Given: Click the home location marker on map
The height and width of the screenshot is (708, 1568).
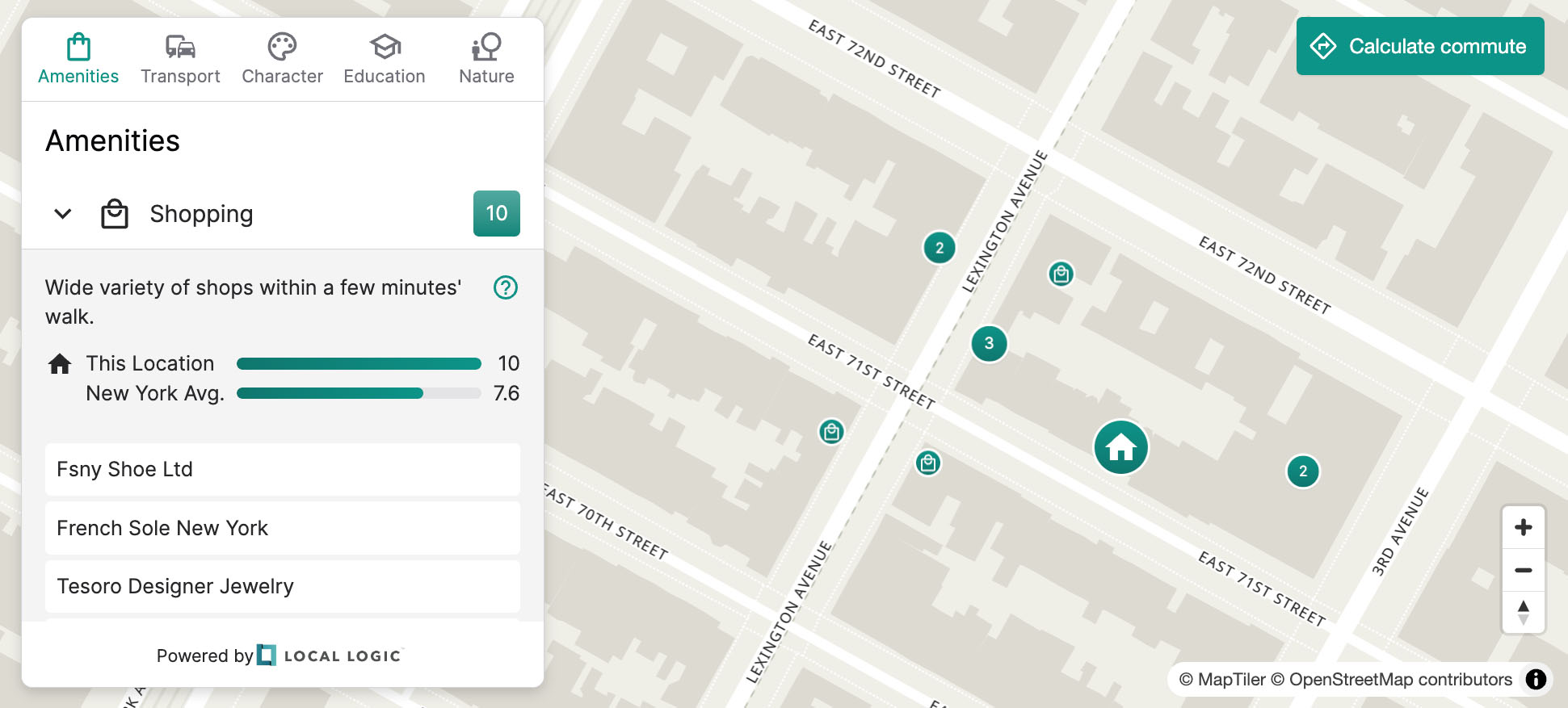Looking at the screenshot, I should tap(1120, 447).
